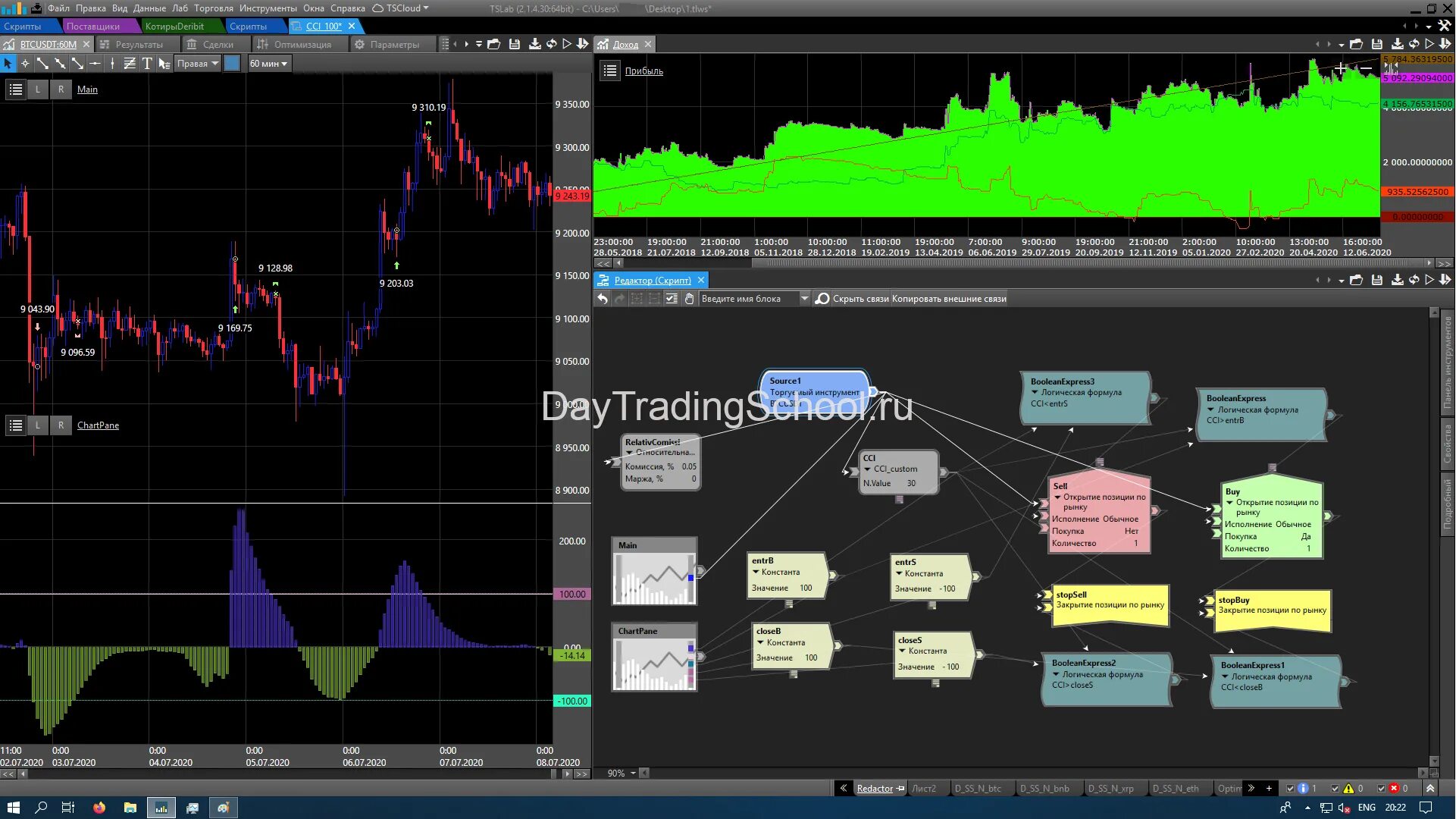Click the blue color swatch in chart toolbar
This screenshot has height=819, width=1456.
coord(233,64)
